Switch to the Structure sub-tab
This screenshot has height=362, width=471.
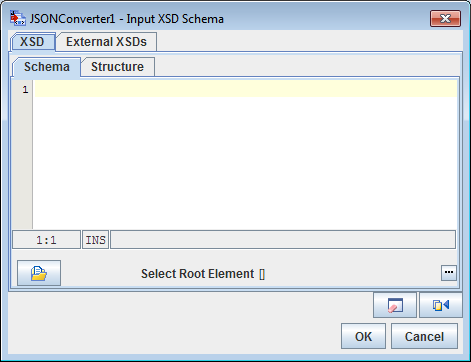pos(117,67)
